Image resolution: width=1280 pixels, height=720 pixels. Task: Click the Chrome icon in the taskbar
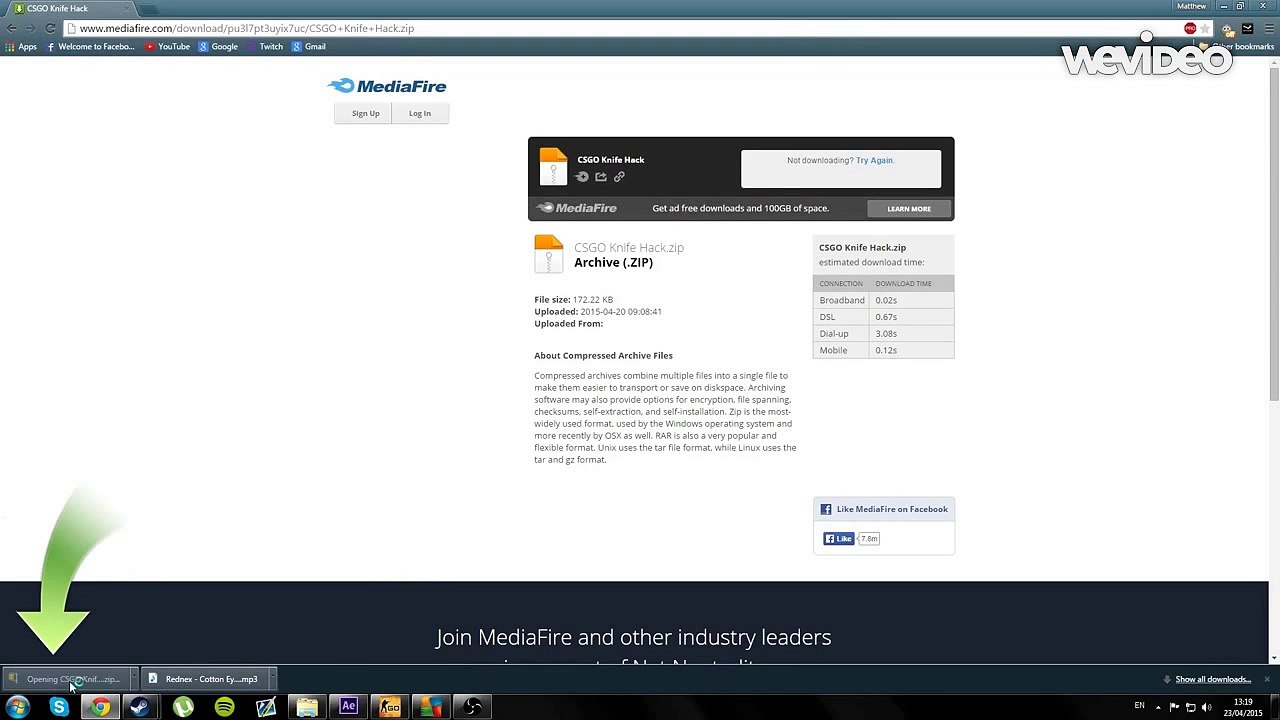(100, 707)
